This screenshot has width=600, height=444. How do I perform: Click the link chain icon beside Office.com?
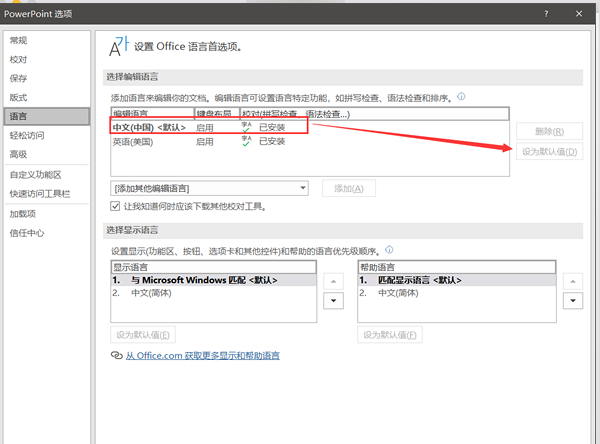[116, 355]
